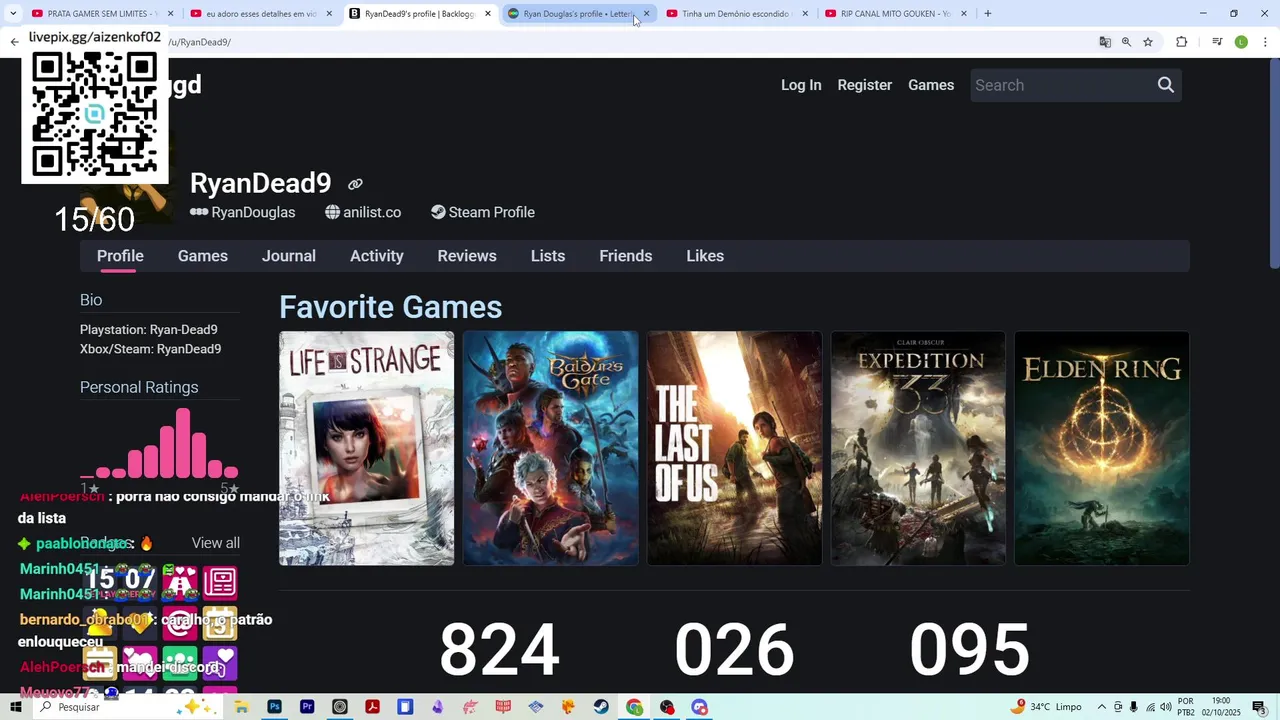1280x720 pixels.
Task: Bookmark this page with the star icon
Action: click(1148, 42)
